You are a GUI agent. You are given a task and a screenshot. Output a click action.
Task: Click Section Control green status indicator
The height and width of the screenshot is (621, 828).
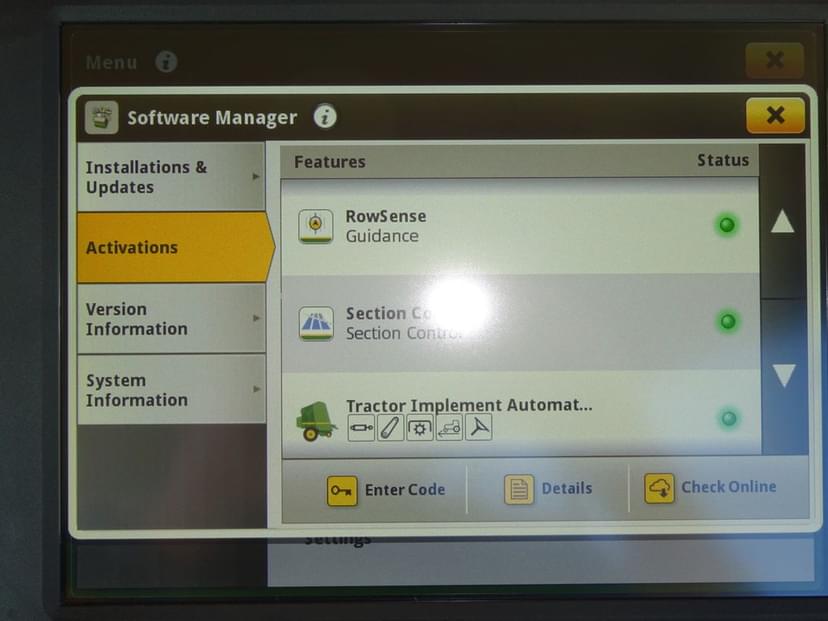click(728, 322)
